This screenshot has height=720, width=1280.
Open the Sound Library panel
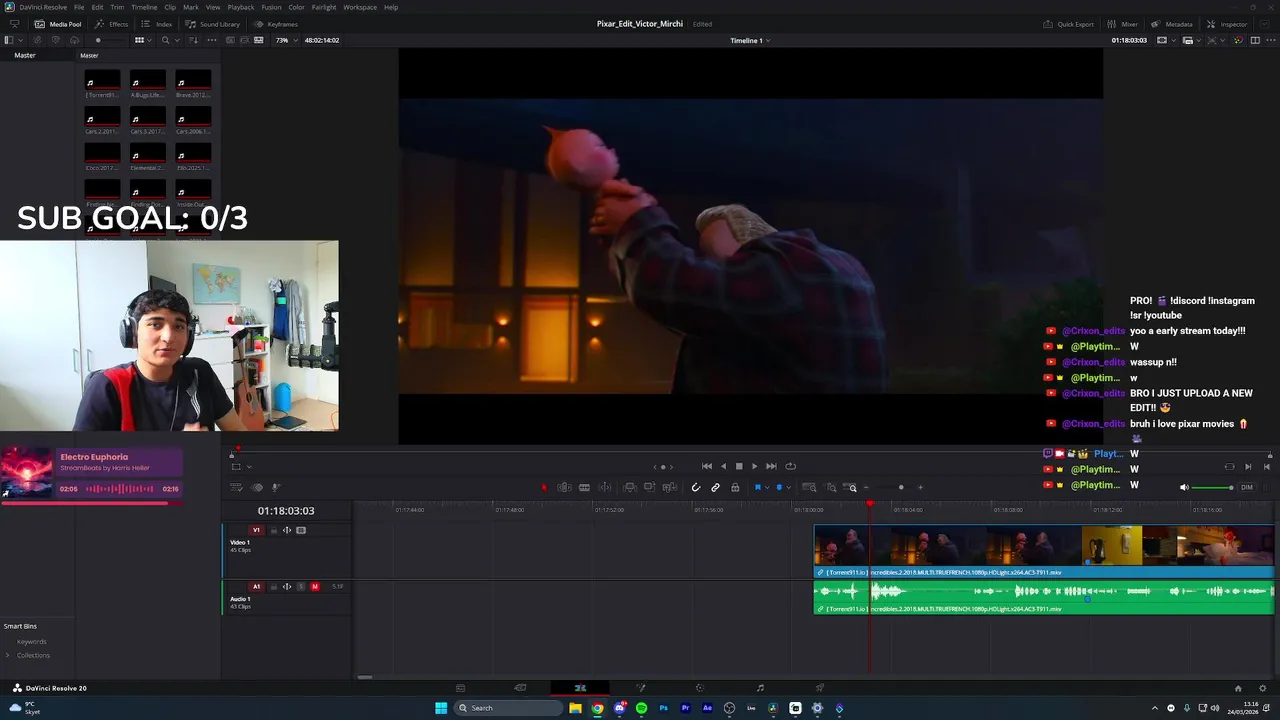[x=212, y=24]
